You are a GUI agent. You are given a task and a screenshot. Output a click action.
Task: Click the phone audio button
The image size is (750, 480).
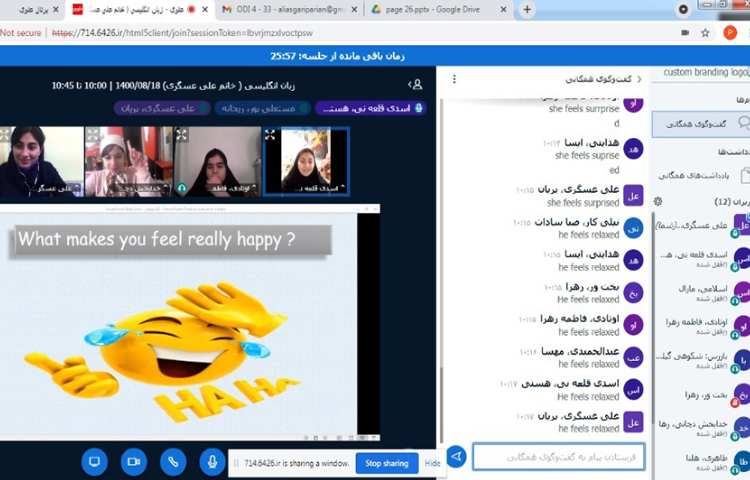coord(172,461)
